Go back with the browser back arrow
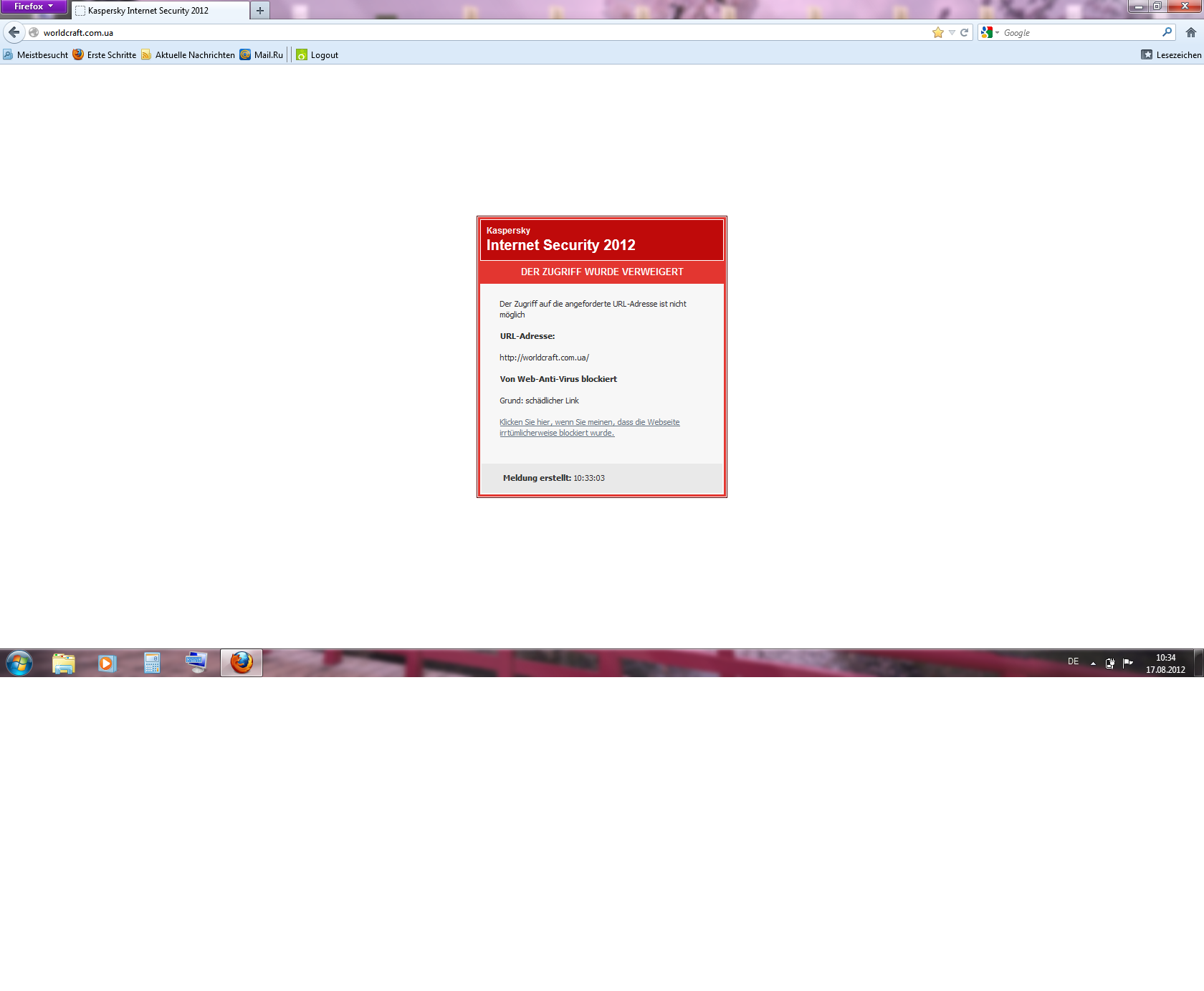1204x991 pixels. (x=14, y=32)
